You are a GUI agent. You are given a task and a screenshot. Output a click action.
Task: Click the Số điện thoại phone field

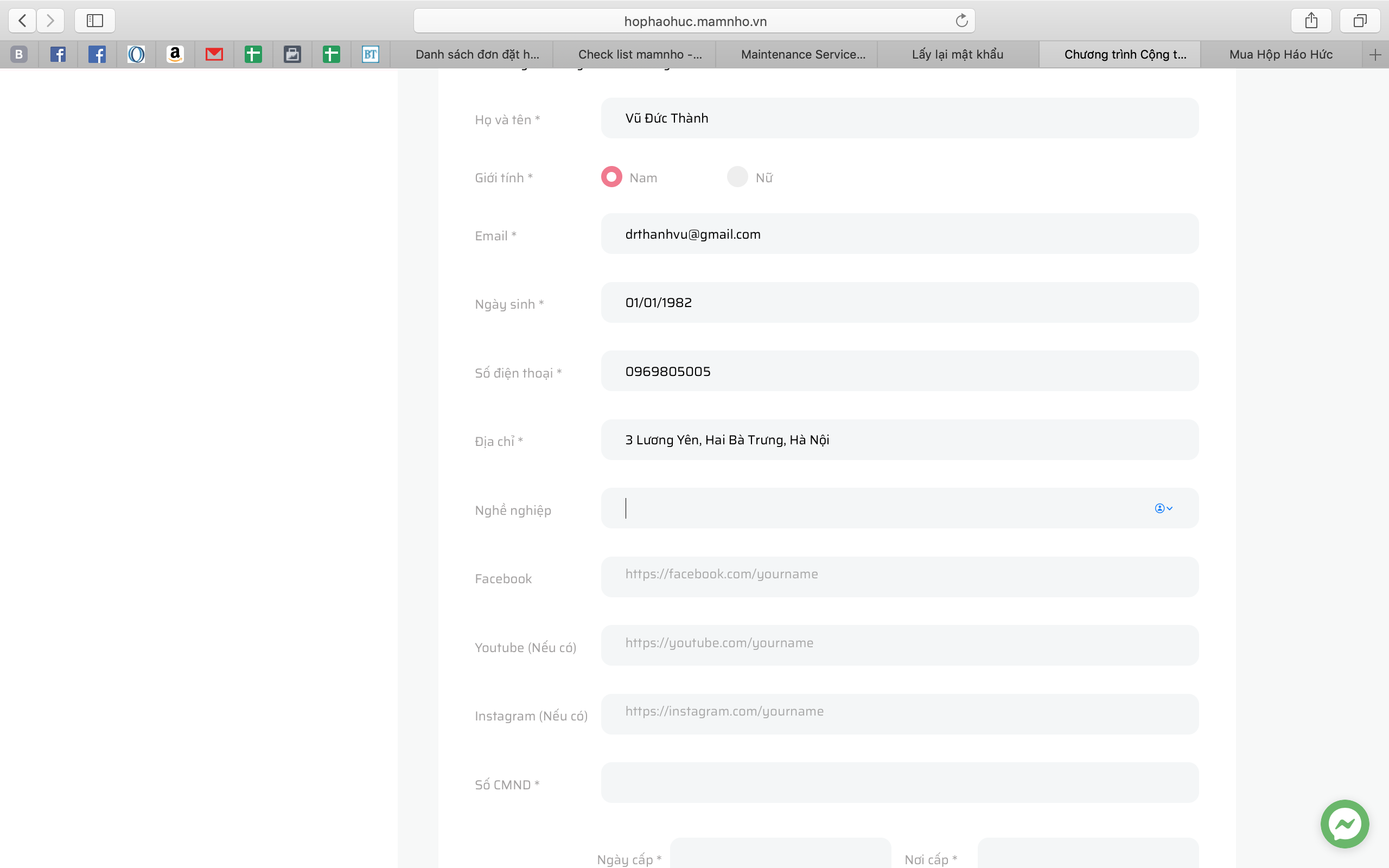900,371
